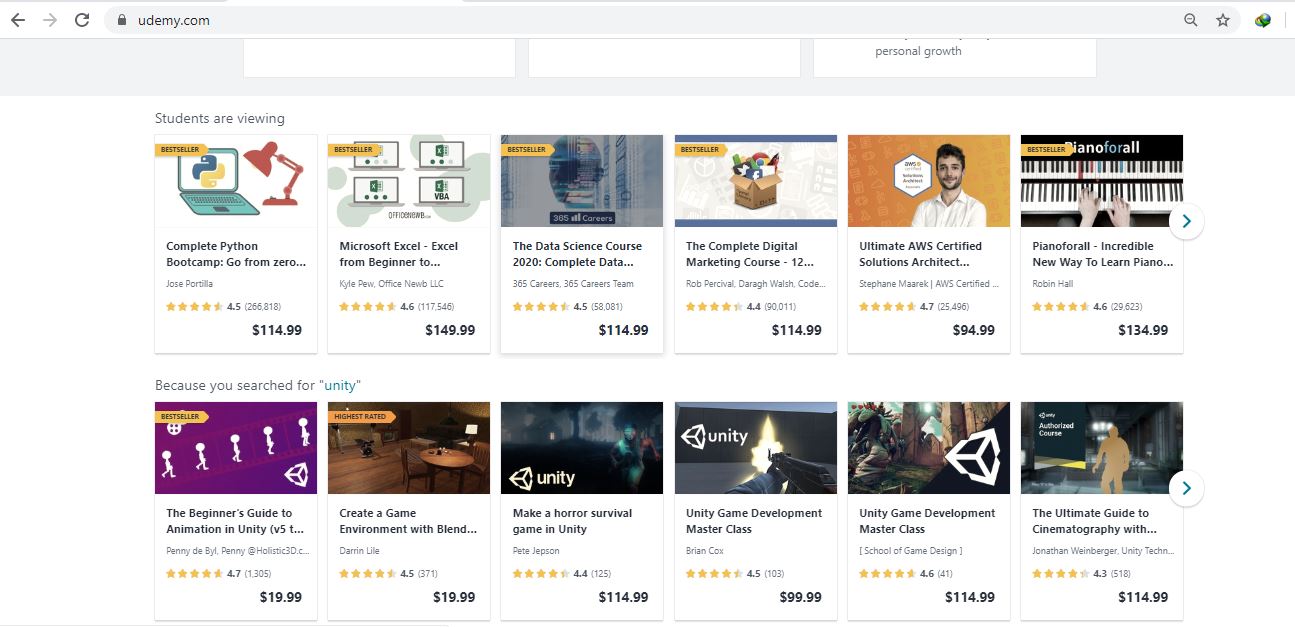Click the browser back arrow

click(x=18, y=20)
